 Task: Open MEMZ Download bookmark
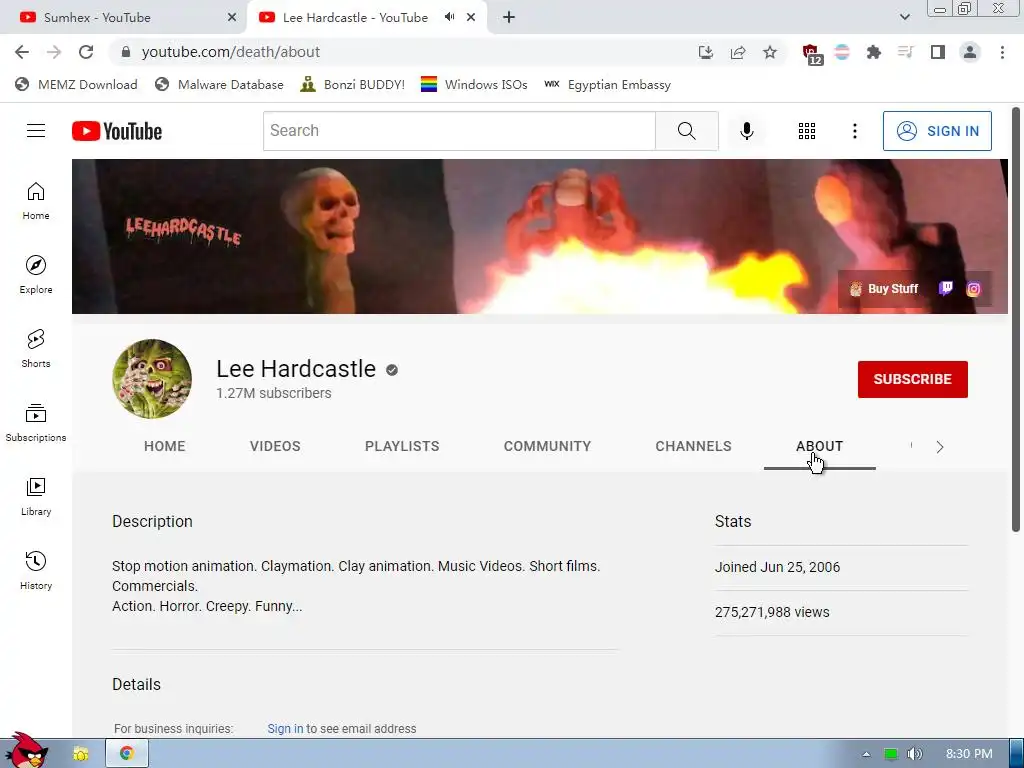pyautogui.click(x=76, y=84)
